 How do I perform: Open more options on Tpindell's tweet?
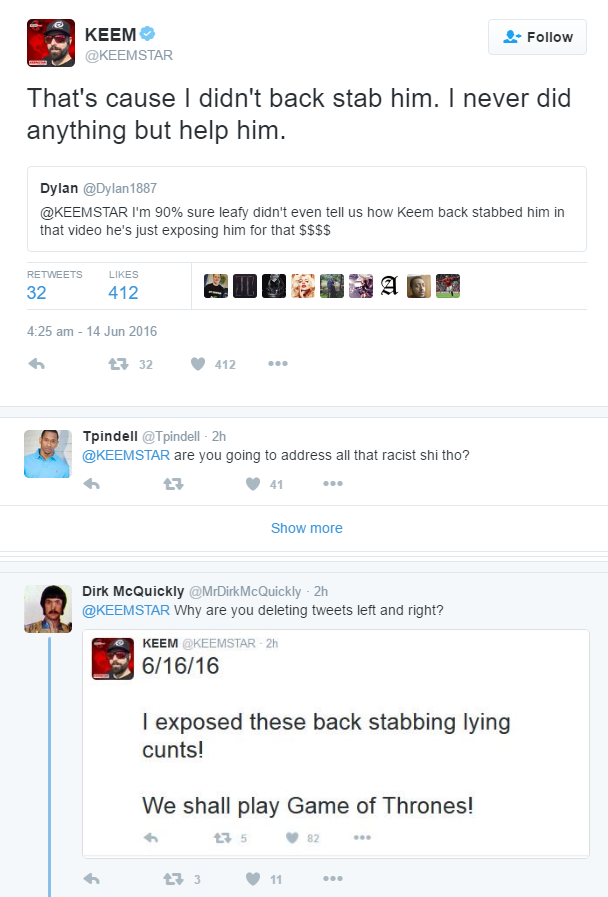(333, 484)
